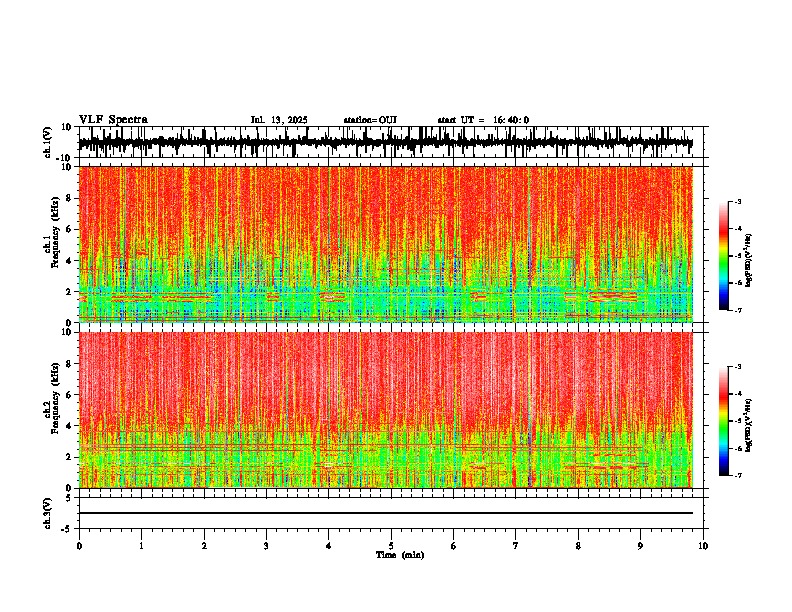Click time axis tick label "8"
Viewport: 792px width, 612px height.
click(x=578, y=546)
